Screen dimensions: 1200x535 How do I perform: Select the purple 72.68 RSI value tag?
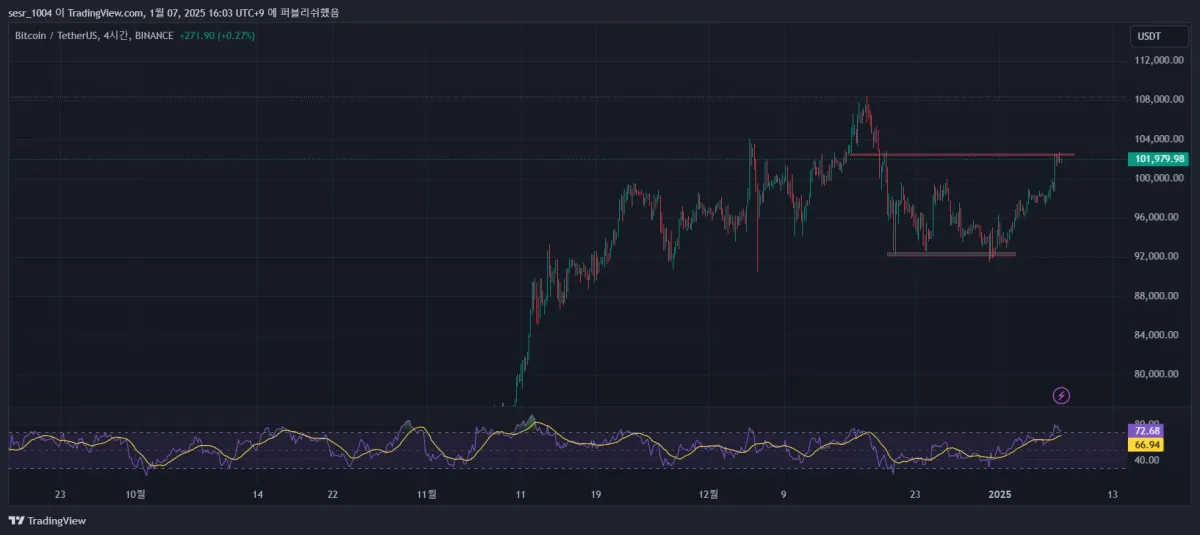[1144, 430]
